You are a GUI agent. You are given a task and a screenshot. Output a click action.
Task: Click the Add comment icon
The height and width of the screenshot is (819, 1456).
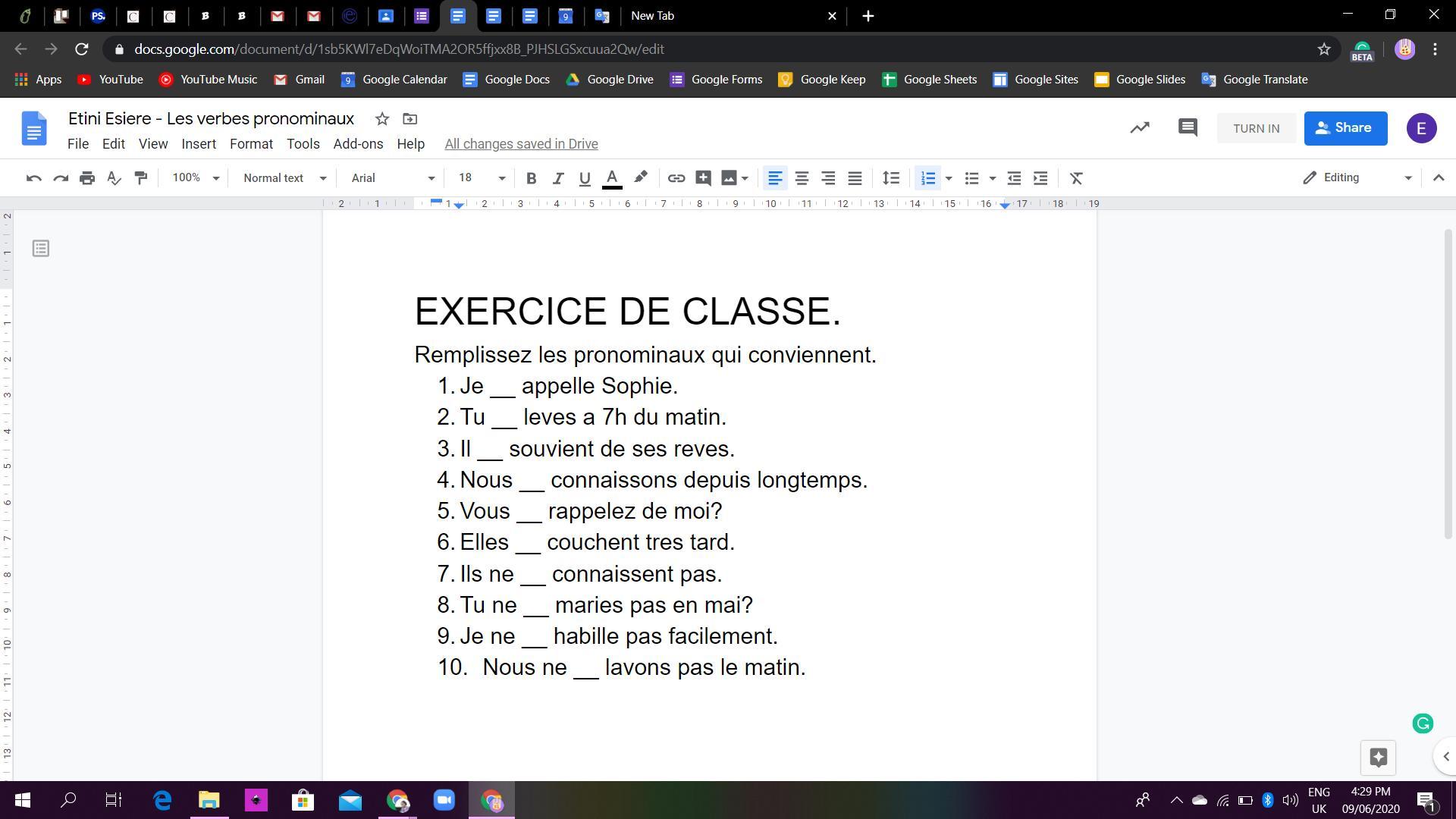coord(703,178)
